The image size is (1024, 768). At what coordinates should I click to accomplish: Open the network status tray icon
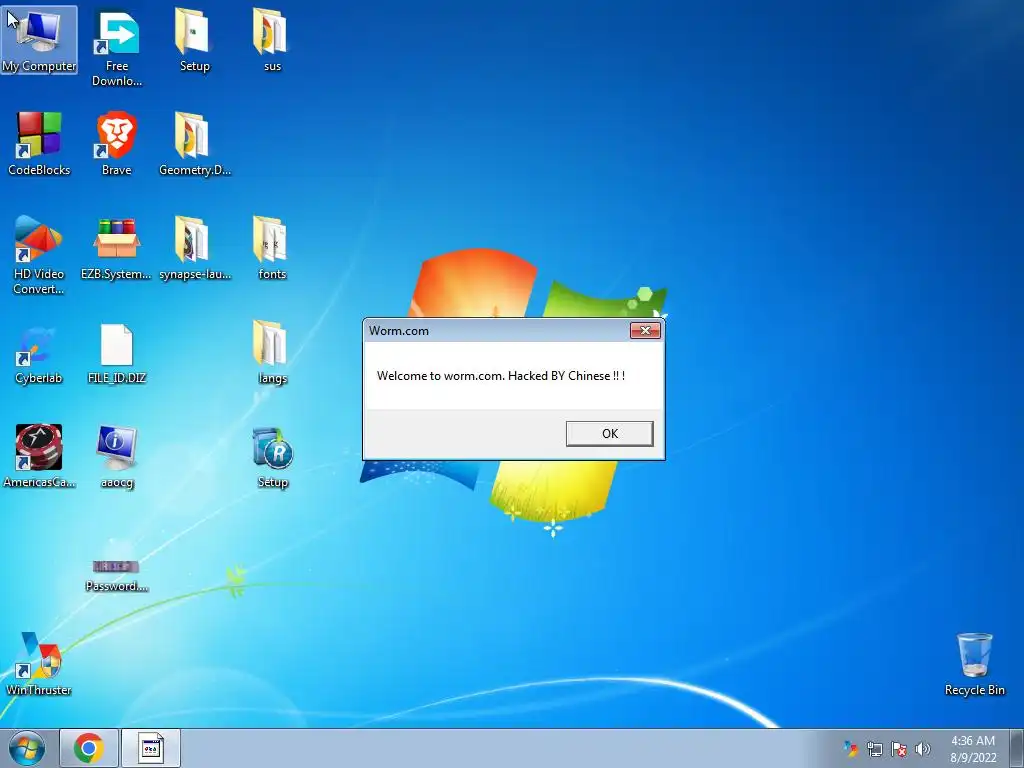tap(874, 749)
